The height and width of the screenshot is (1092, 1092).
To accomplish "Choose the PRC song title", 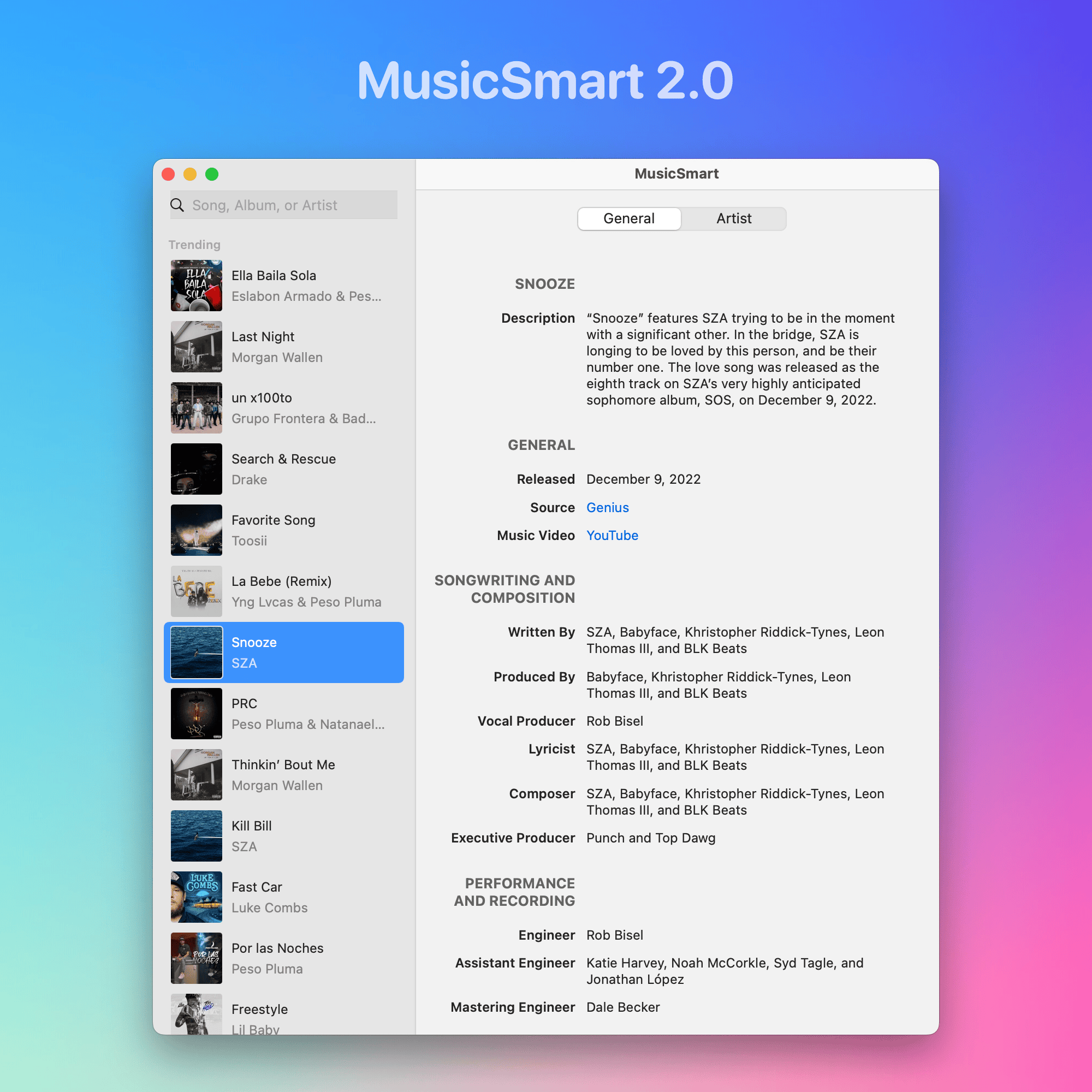I will 244,703.
